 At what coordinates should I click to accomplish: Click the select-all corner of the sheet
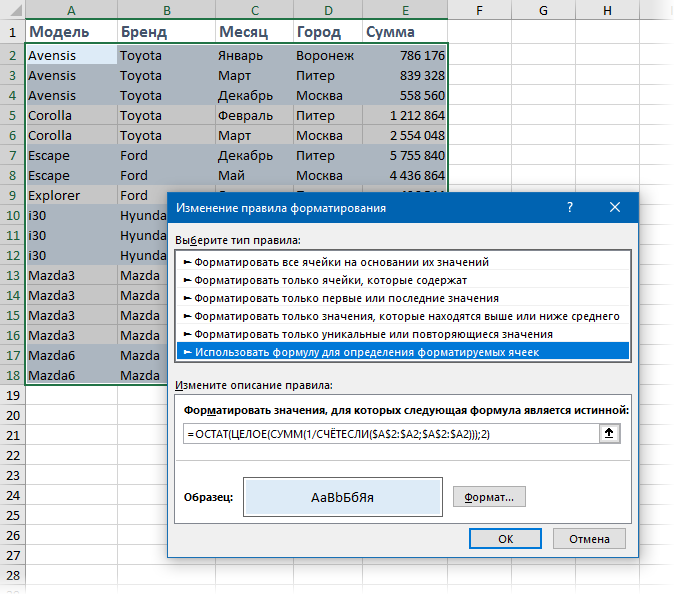[13, 9]
